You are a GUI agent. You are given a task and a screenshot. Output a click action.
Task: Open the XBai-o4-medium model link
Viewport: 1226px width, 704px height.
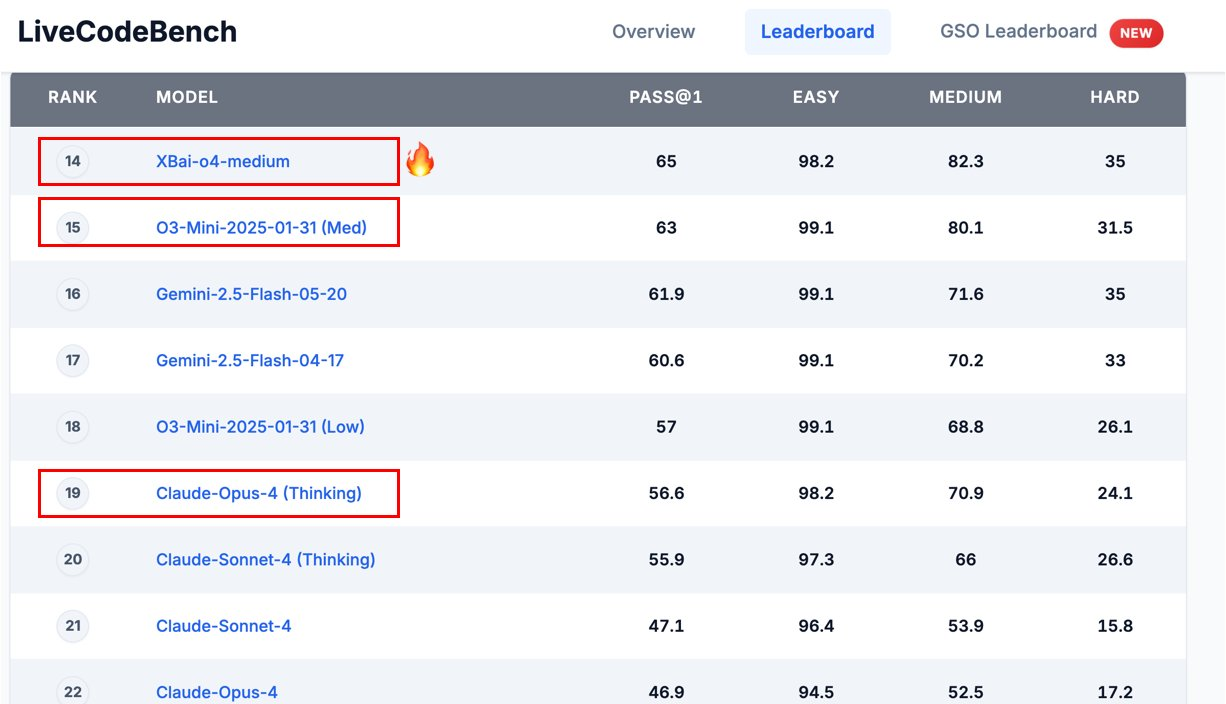coord(223,161)
